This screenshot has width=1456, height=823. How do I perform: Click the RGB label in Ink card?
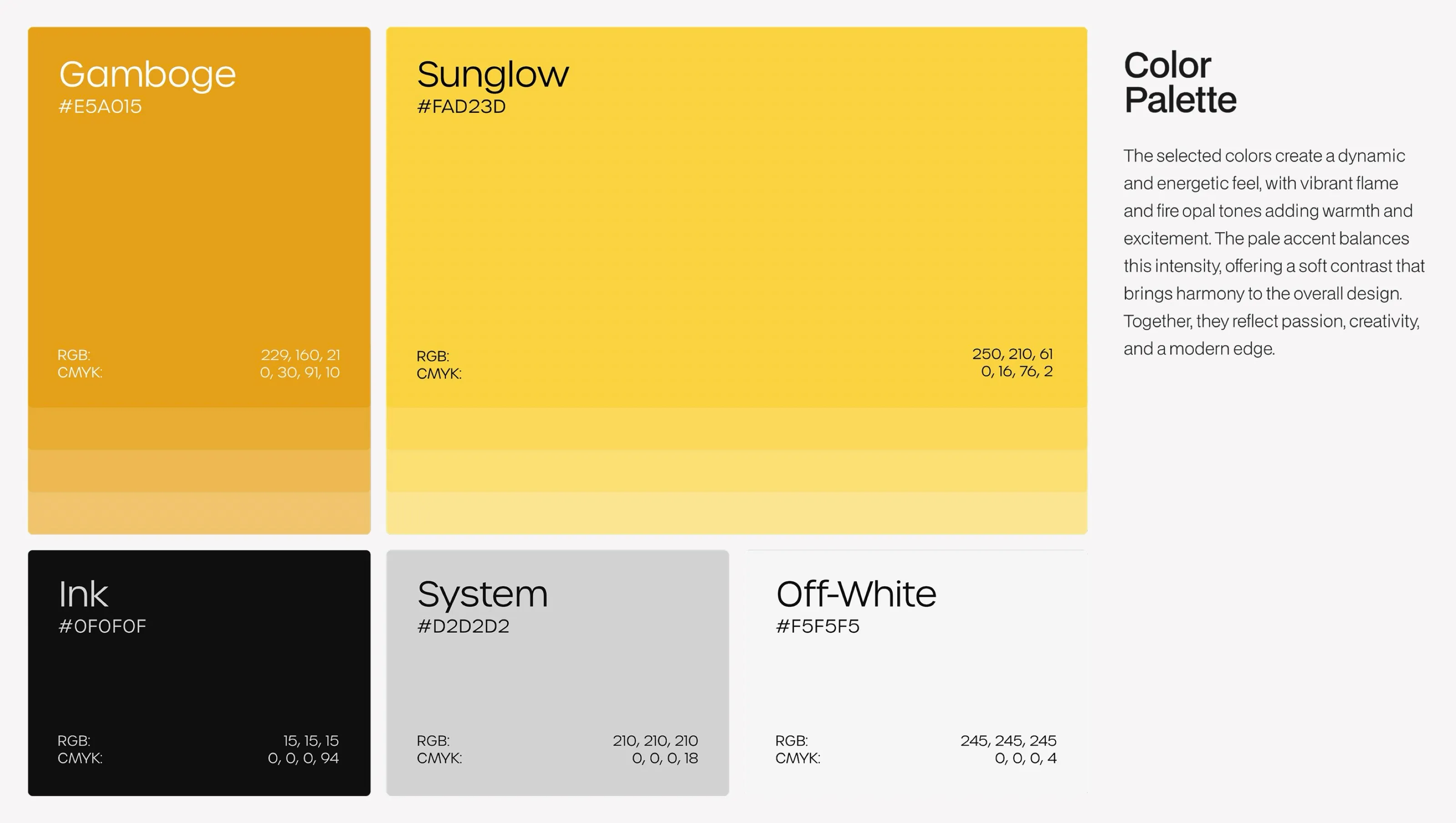click(74, 741)
